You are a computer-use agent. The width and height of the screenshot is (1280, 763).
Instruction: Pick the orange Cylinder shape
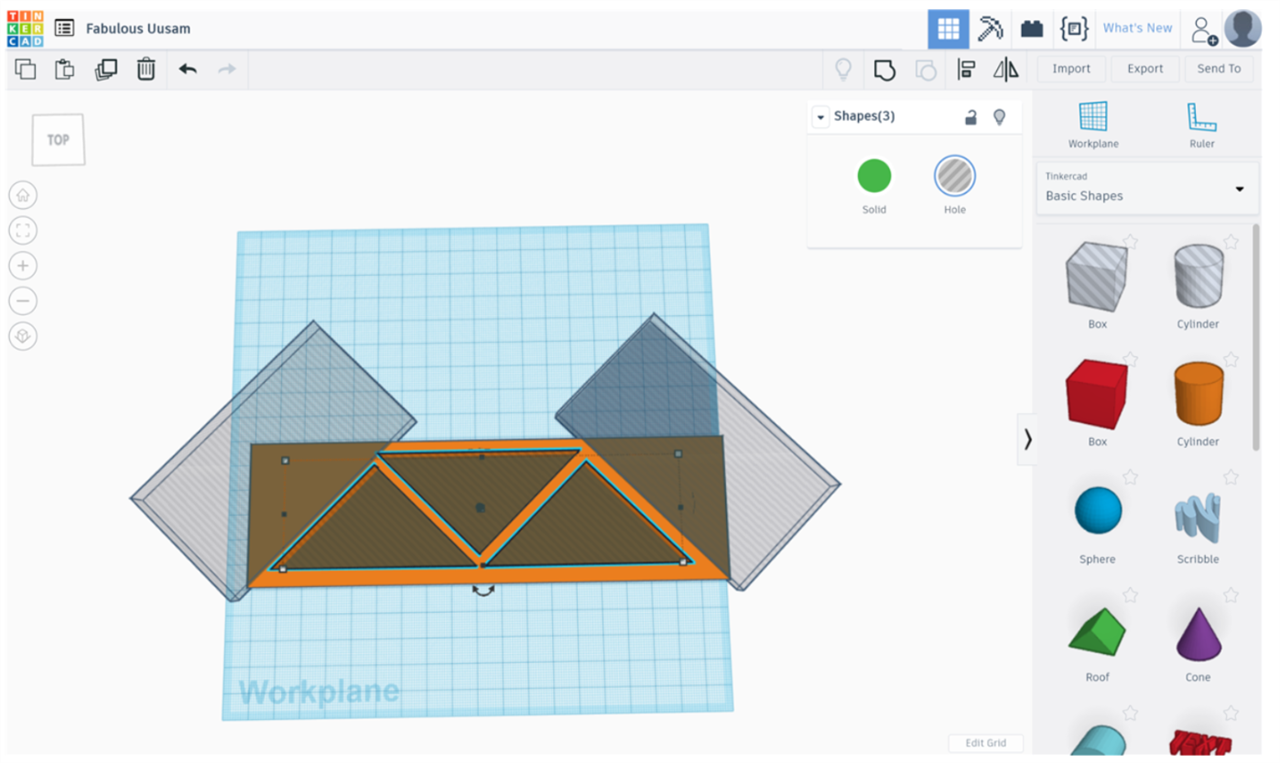click(1198, 393)
